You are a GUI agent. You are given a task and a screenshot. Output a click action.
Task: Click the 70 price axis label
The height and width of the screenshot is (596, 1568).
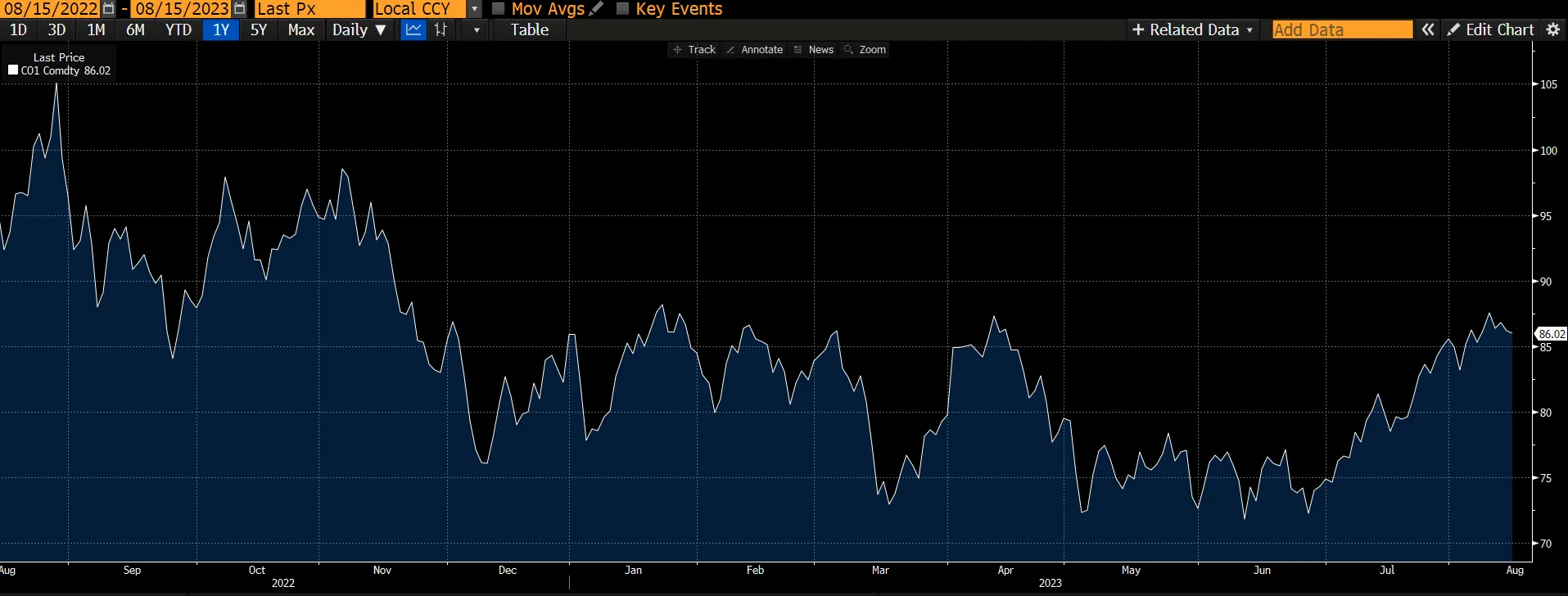pos(1546,544)
